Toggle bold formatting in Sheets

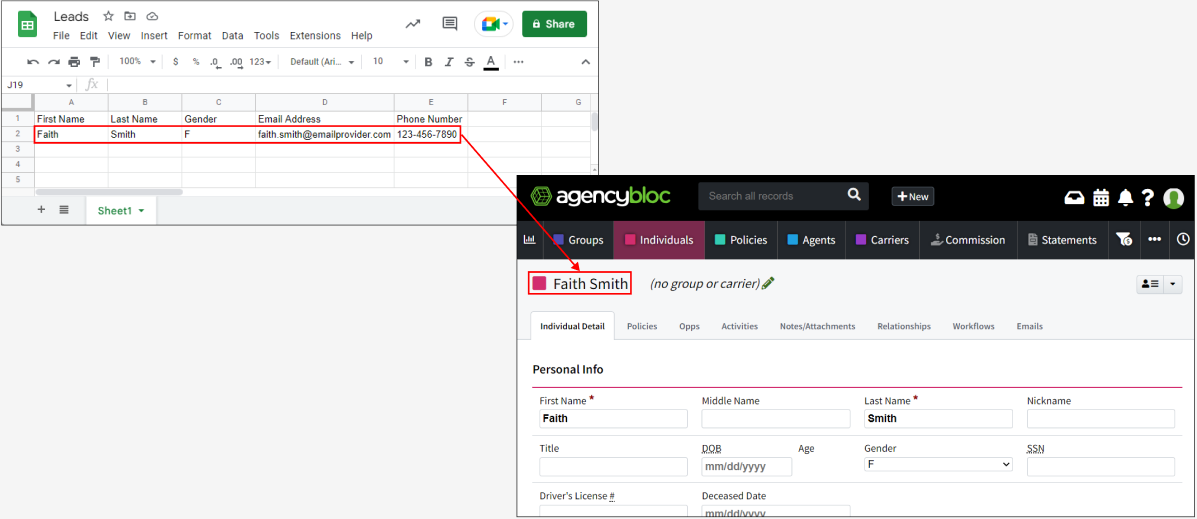click(x=428, y=62)
